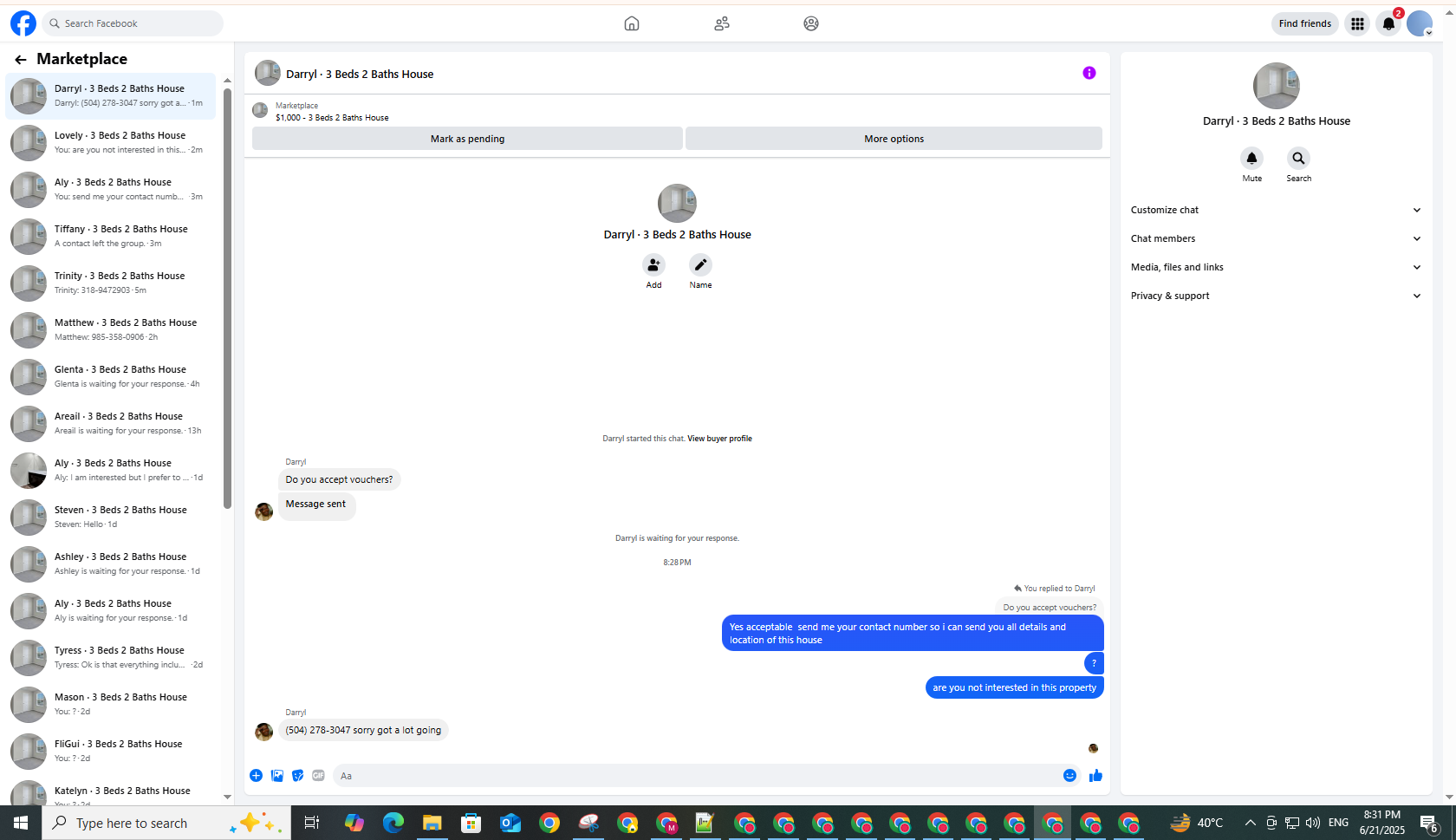Go back using the Marketplace arrow

[21, 59]
